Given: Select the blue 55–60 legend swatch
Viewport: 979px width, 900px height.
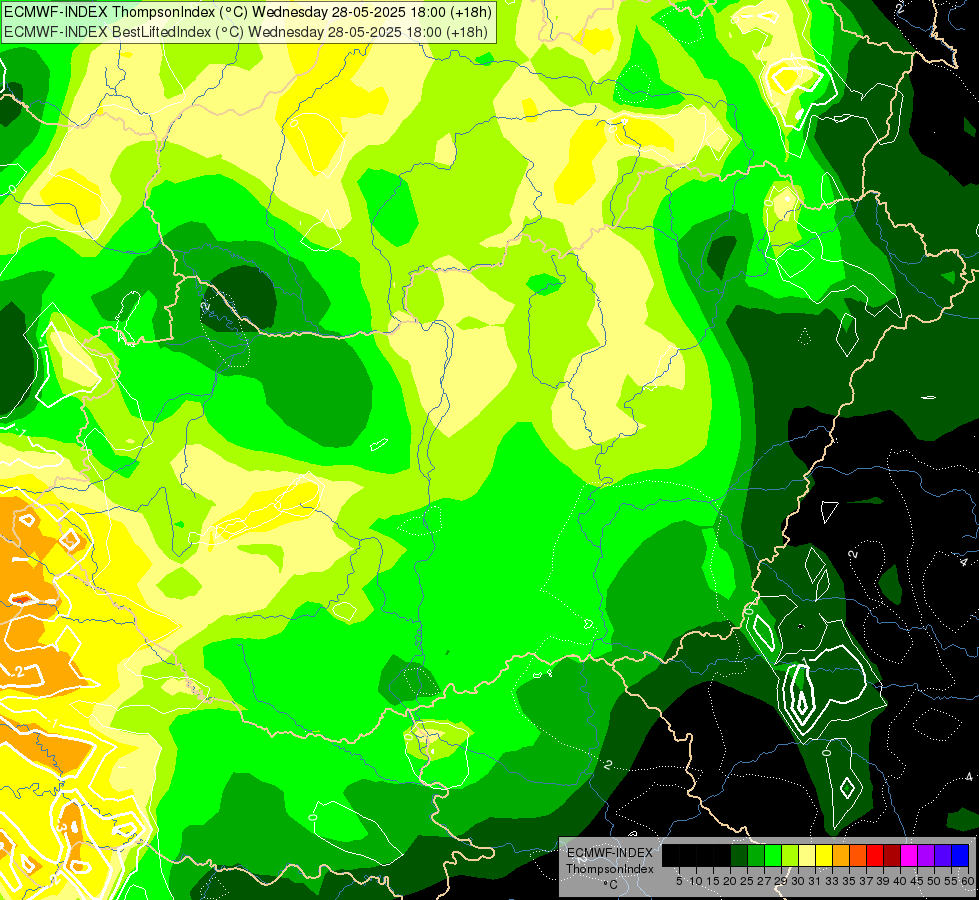Looking at the screenshot, I should pos(960,856).
